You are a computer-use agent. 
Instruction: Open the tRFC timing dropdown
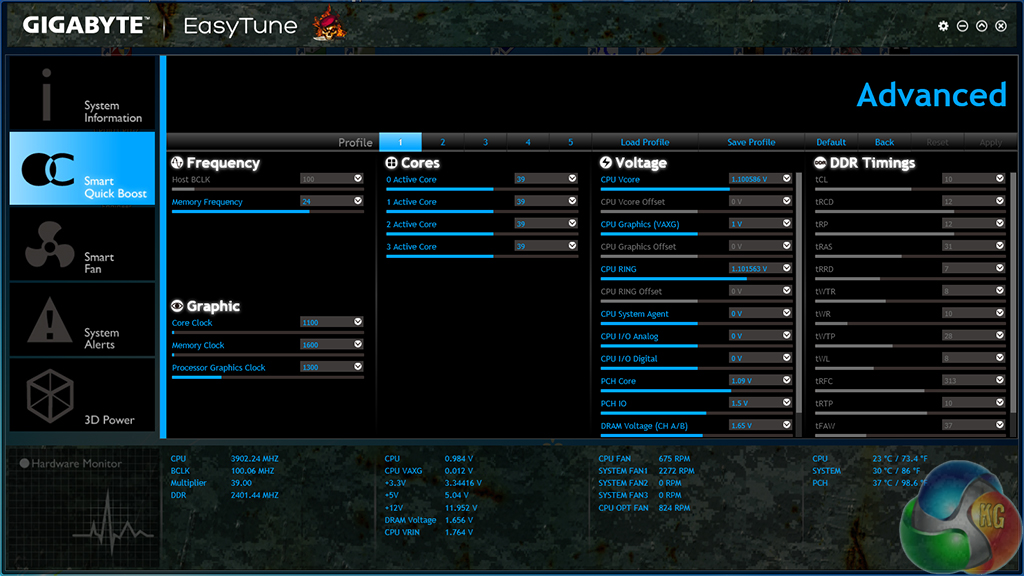[x=1000, y=380]
